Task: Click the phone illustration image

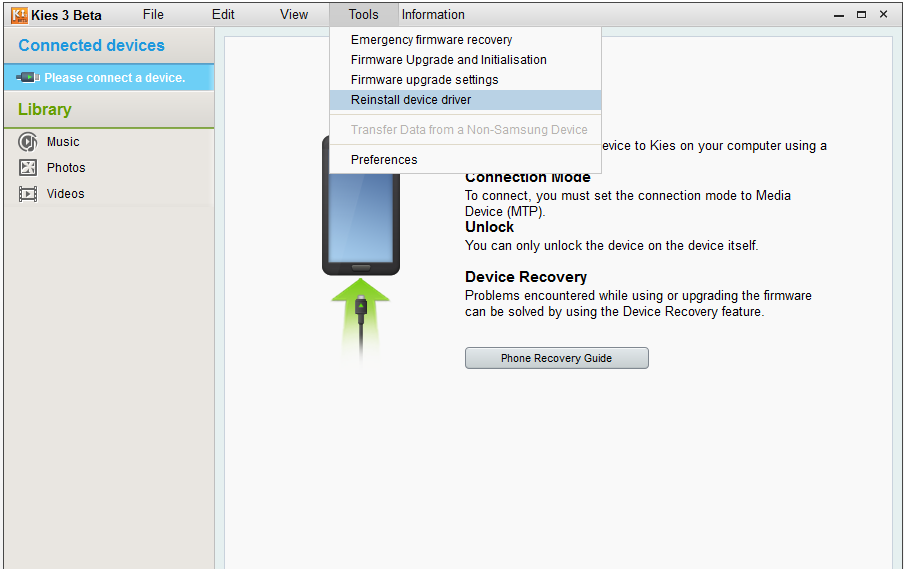Action: pos(361,225)
